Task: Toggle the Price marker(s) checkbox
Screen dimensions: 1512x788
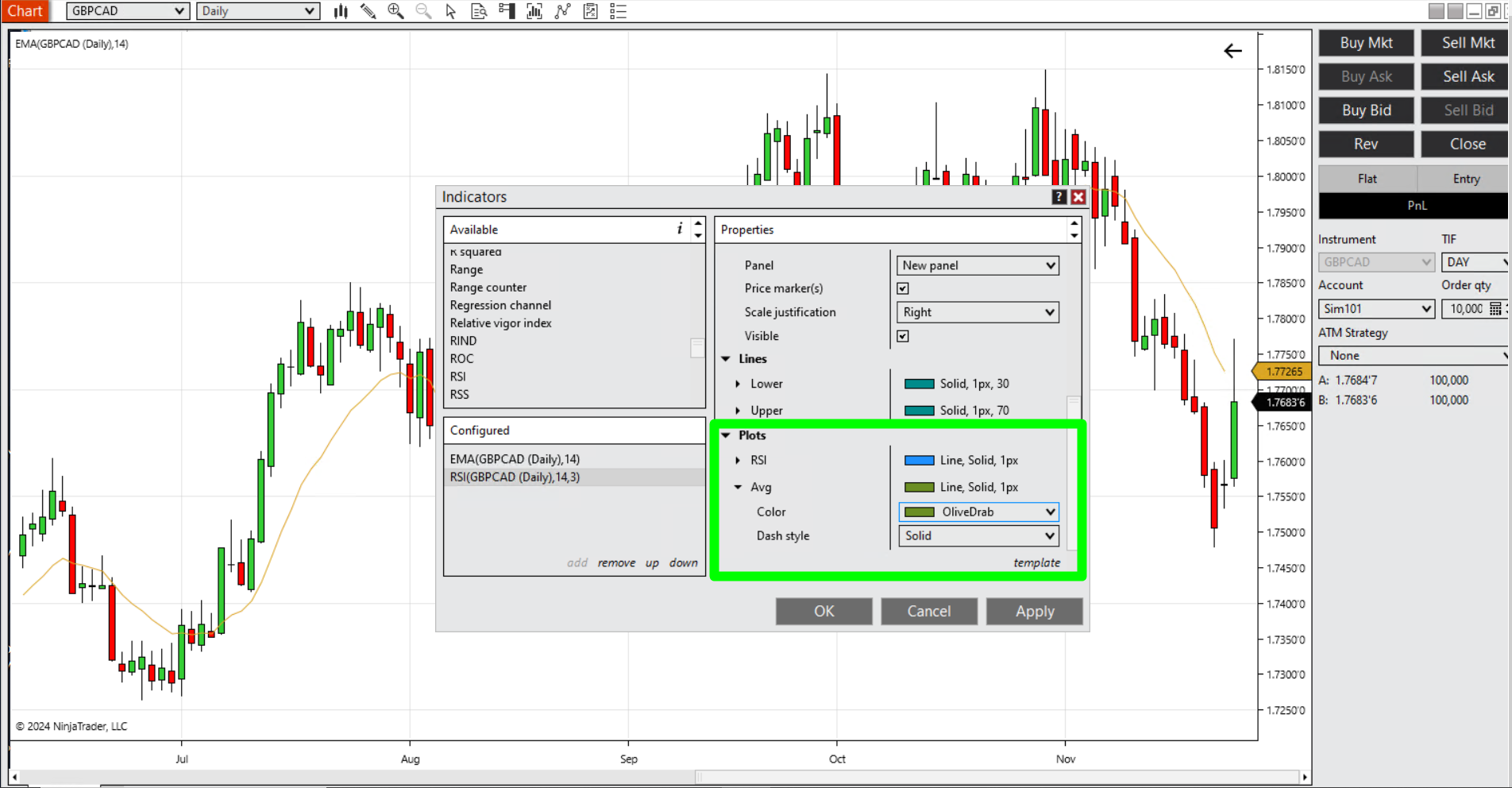Action: pyautogui.click(x=903, y=288)
